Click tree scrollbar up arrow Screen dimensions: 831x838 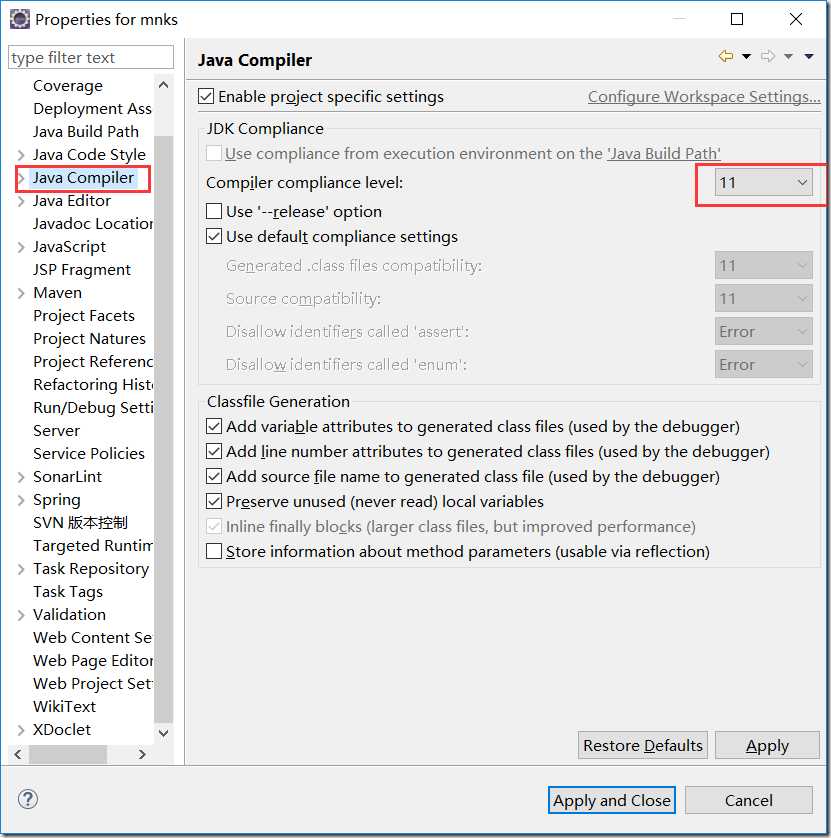pyautogui.click(x=164, y=84)
